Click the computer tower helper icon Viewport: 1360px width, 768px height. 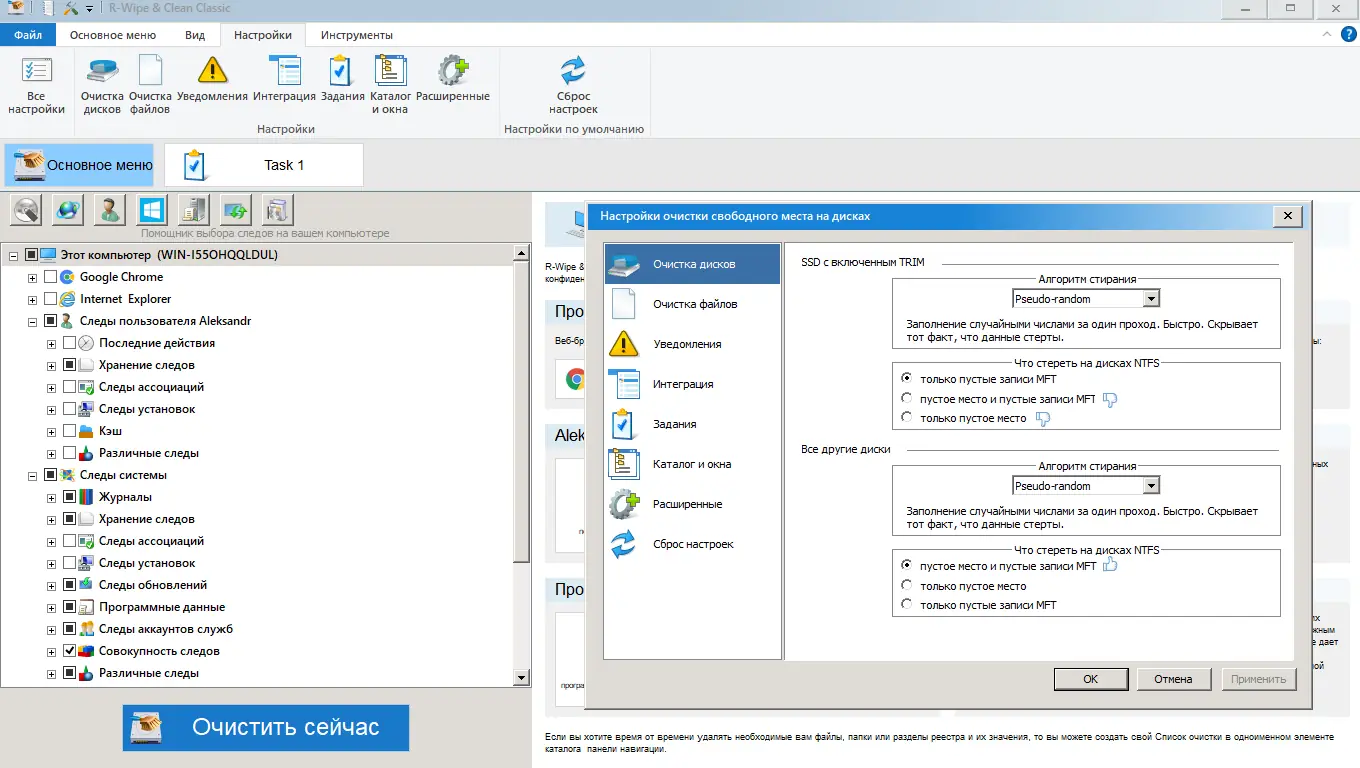coord(194,210)
